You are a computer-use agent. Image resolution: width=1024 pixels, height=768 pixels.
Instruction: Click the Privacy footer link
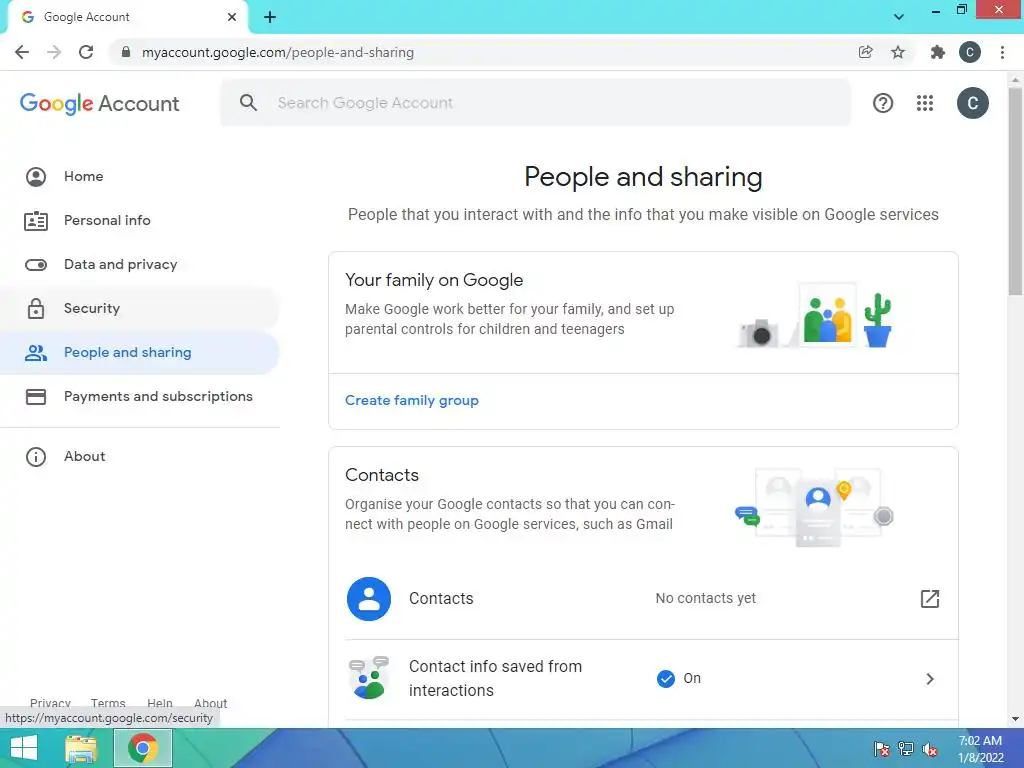50,703
